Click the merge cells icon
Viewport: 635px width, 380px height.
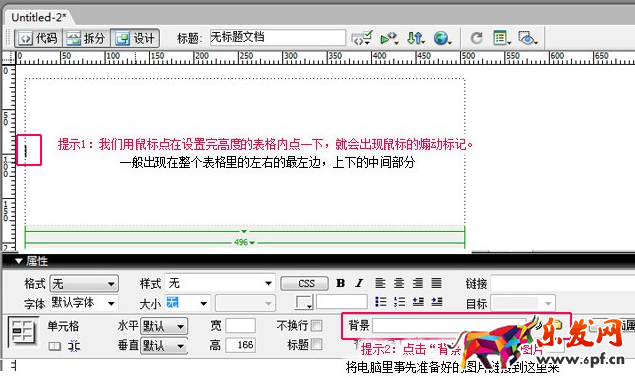[55, 346]
